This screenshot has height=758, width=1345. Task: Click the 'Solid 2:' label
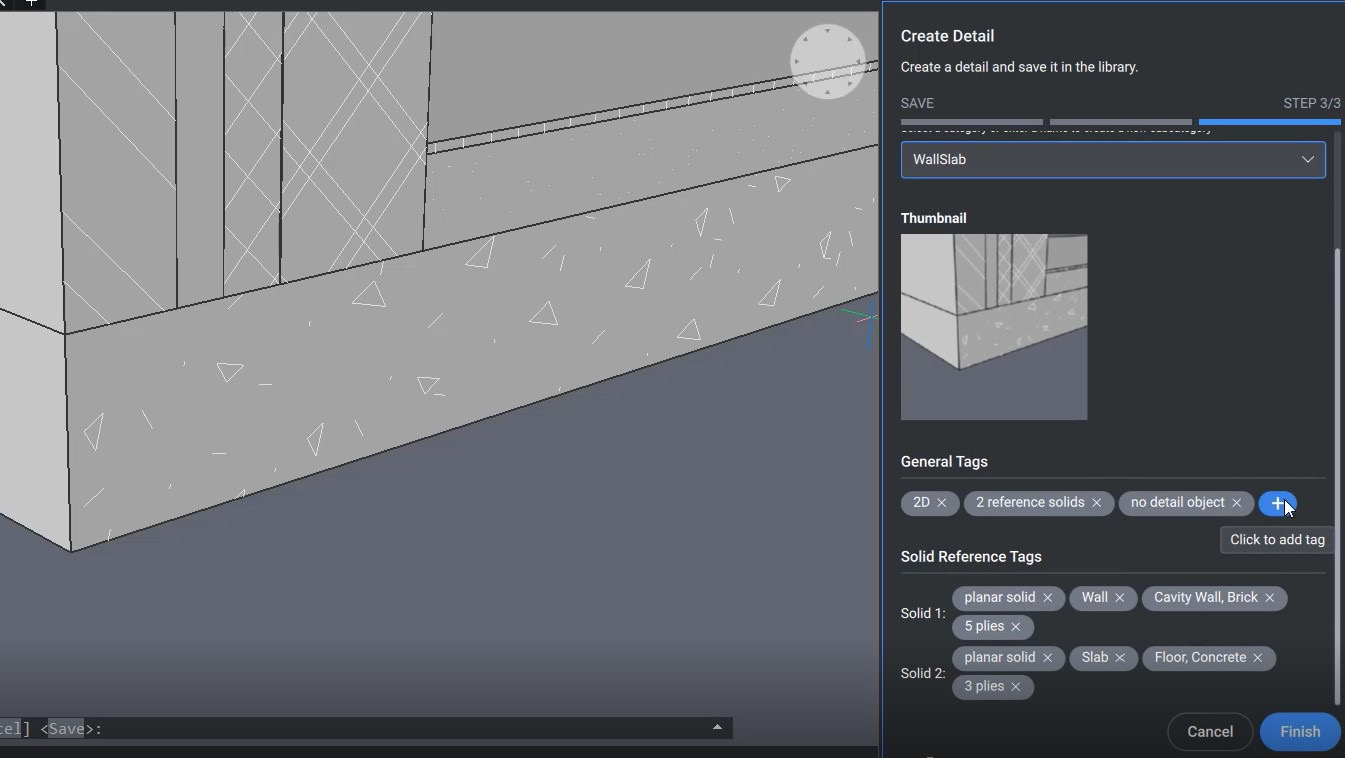click(923, 673)
